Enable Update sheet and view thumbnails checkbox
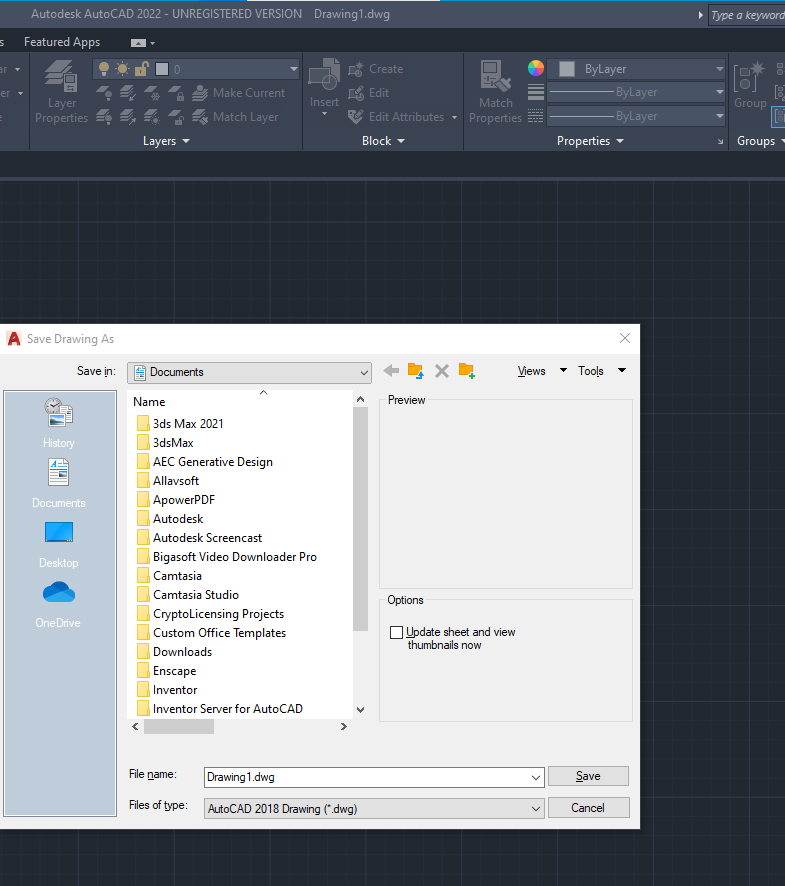 coord(397,633)
